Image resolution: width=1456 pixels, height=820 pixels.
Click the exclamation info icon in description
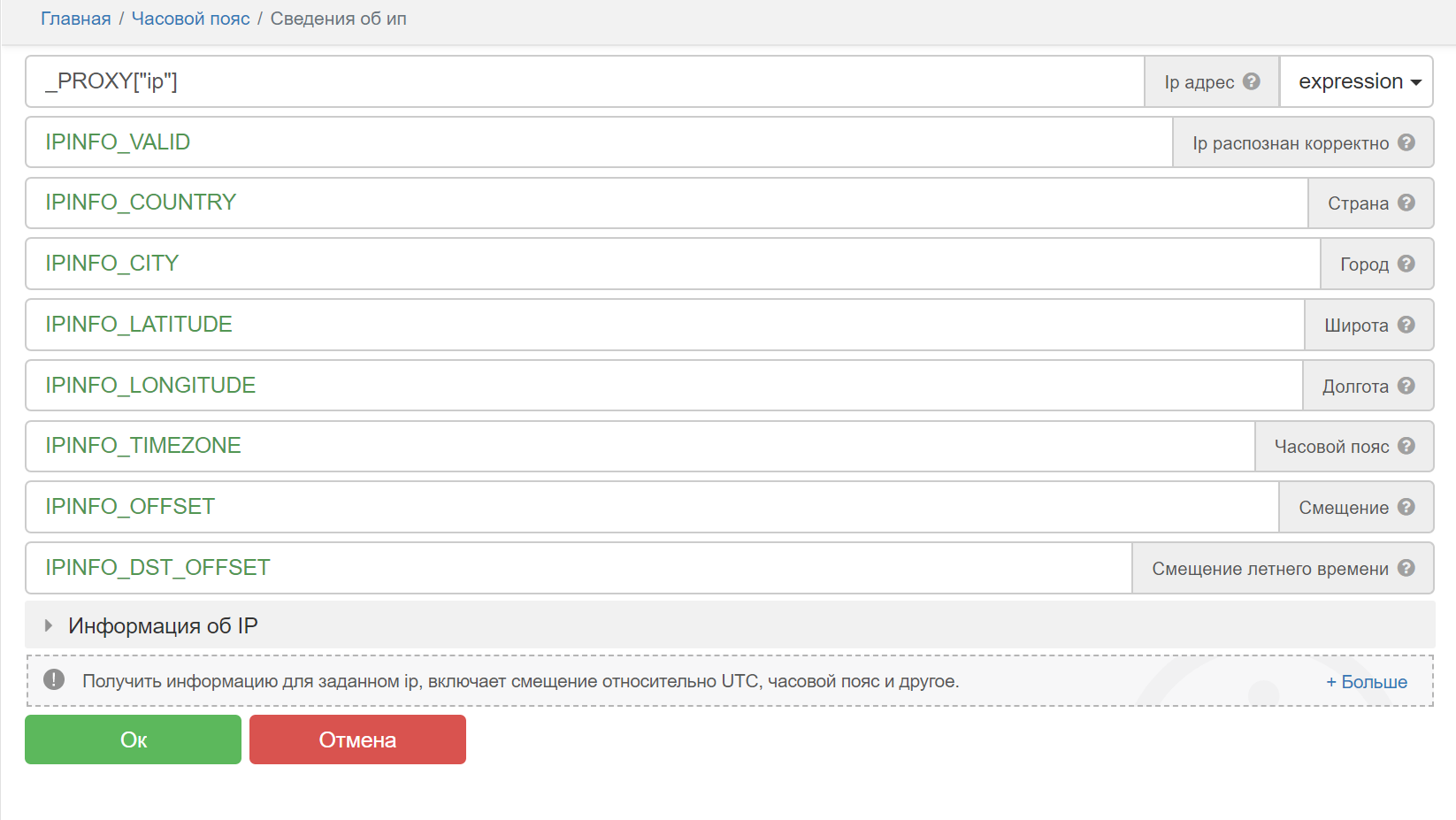pyautogui.click(x=54, y=680)
